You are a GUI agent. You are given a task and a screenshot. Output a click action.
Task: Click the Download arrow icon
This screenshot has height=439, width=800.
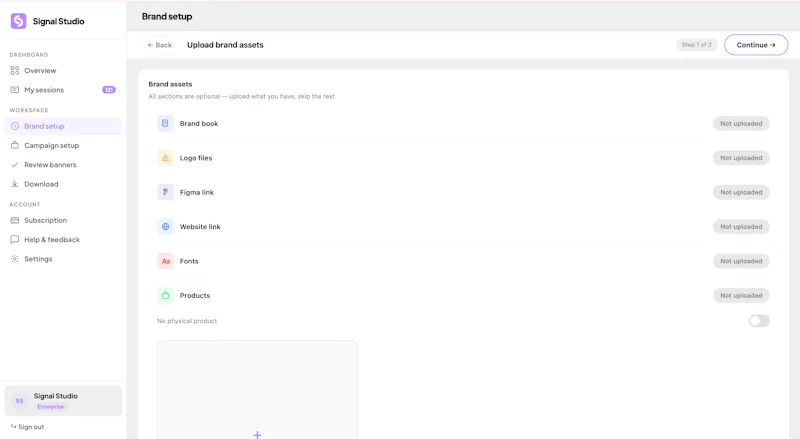pyautogui.click(x=15, y=184)
